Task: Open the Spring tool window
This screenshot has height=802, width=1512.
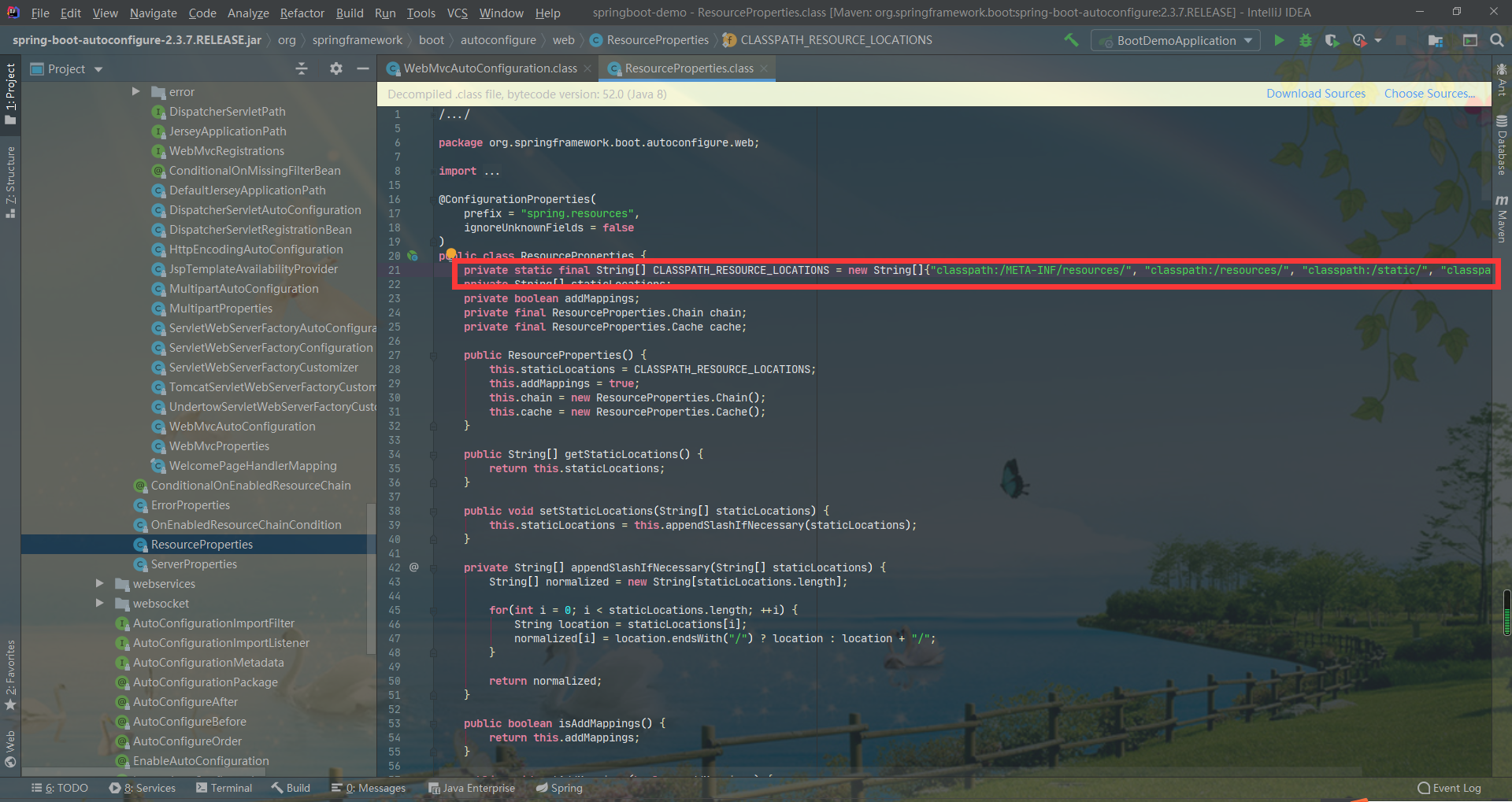Action: (x=559, y=788)
